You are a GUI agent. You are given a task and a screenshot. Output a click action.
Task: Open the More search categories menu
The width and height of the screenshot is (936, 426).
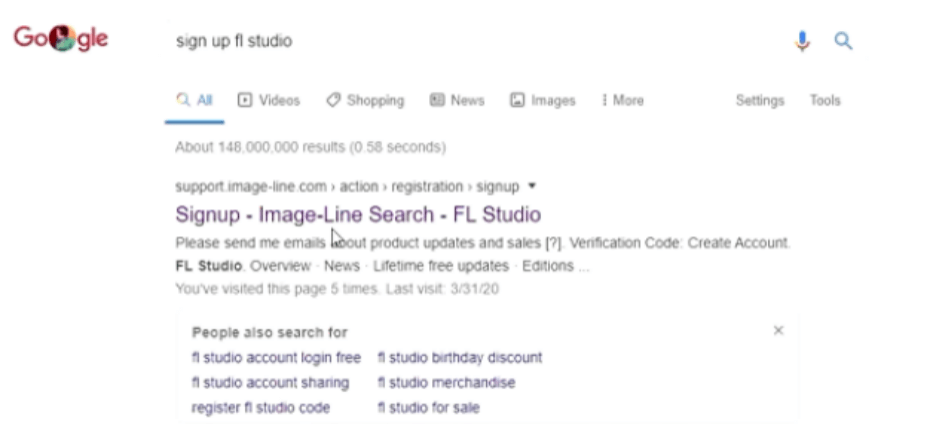(623, 100)
